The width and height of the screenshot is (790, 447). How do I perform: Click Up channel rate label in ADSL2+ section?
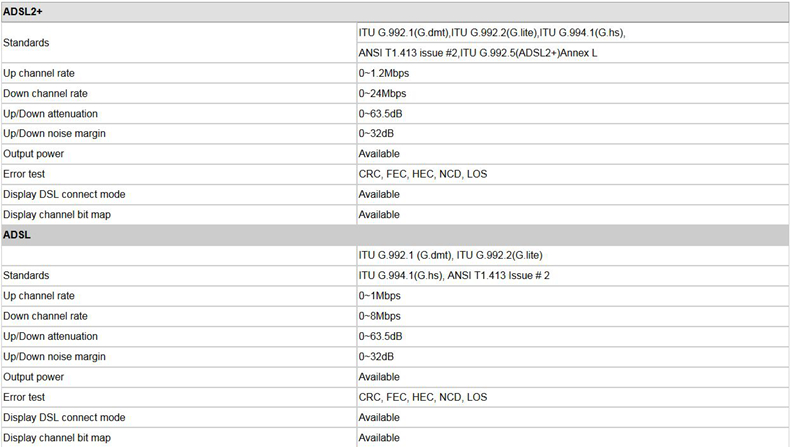[39, 73]
